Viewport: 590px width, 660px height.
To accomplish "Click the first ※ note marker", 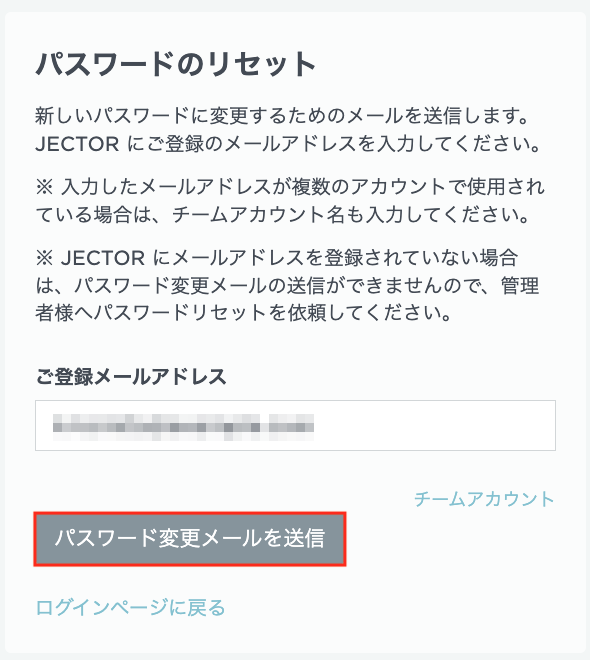I will pyautogui.click(x=44, y=187).
